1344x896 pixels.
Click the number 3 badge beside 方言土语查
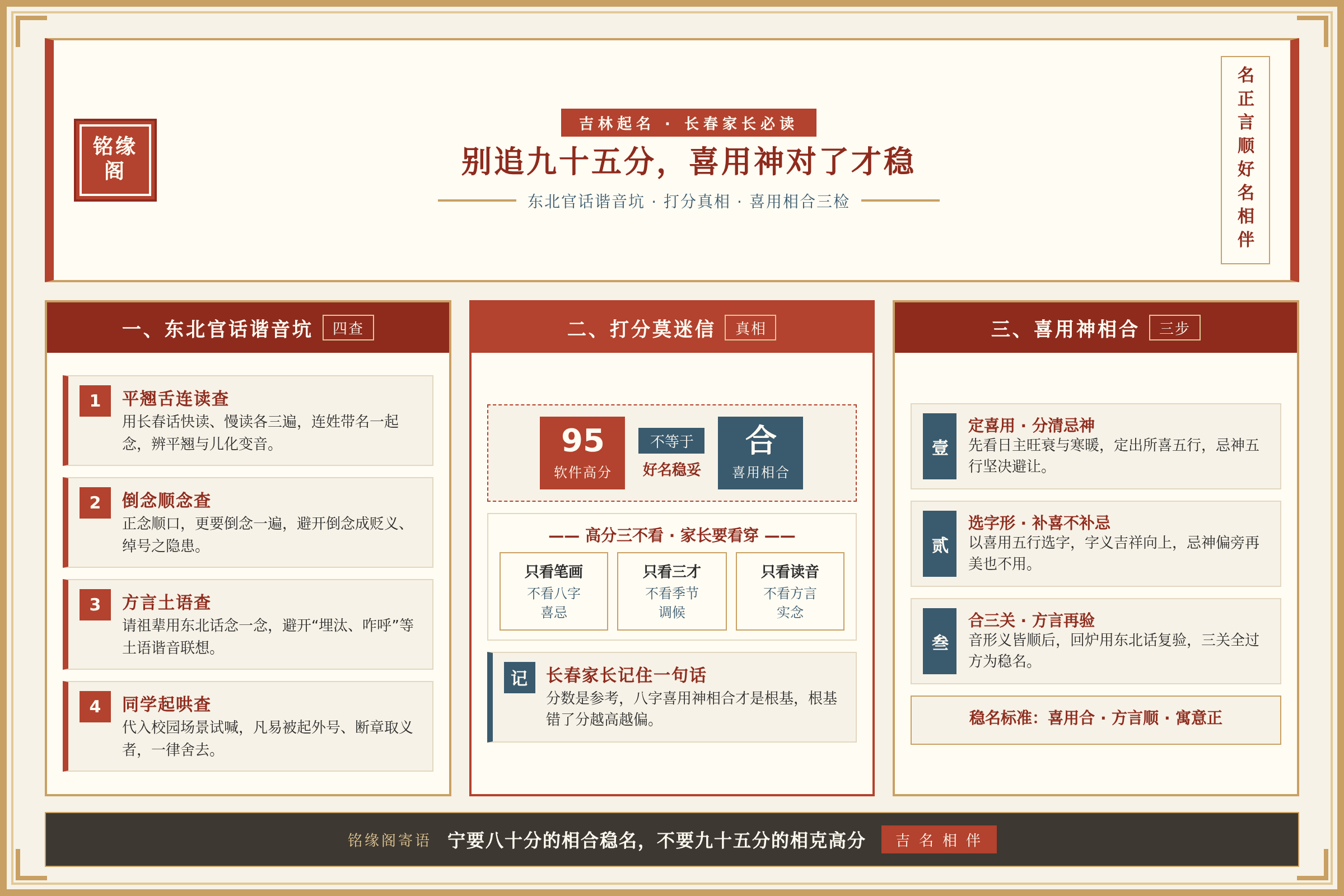point(95,605)
